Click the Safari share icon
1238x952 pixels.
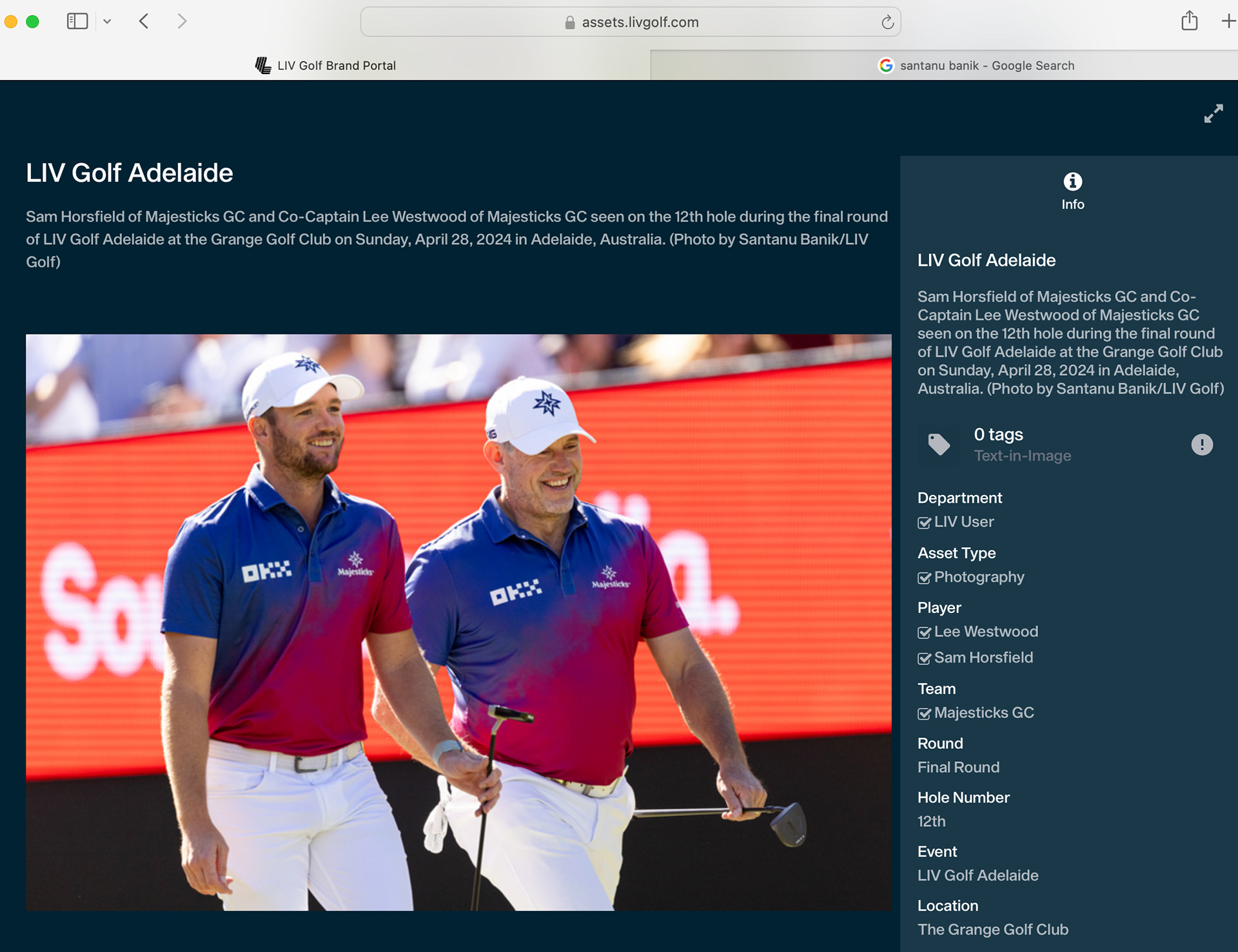(1189, 21)
